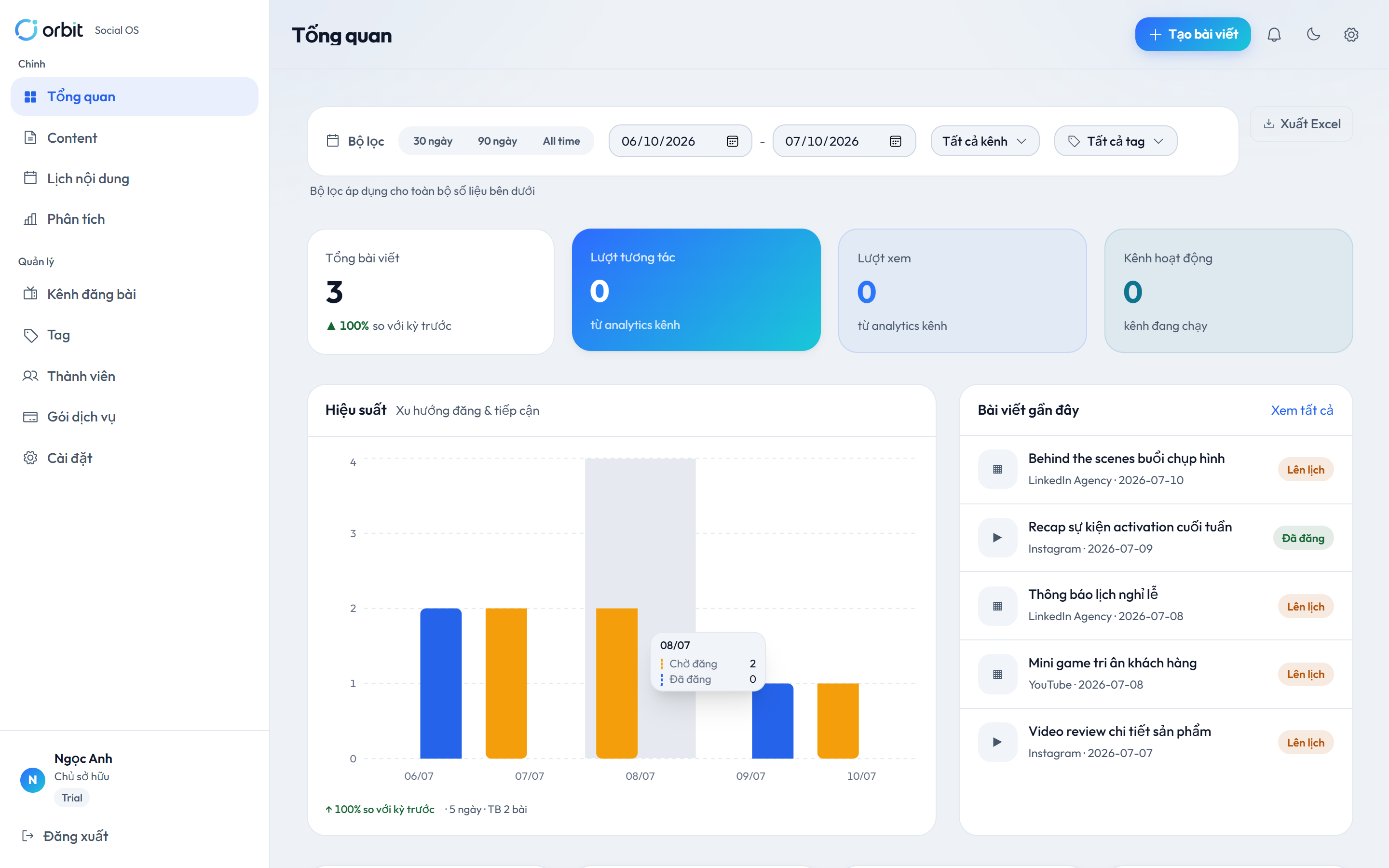Image resolution: width=1389 pixels, height=868 pixels.
Task: Open the notifications bell
Action: tap(1274, 34)
